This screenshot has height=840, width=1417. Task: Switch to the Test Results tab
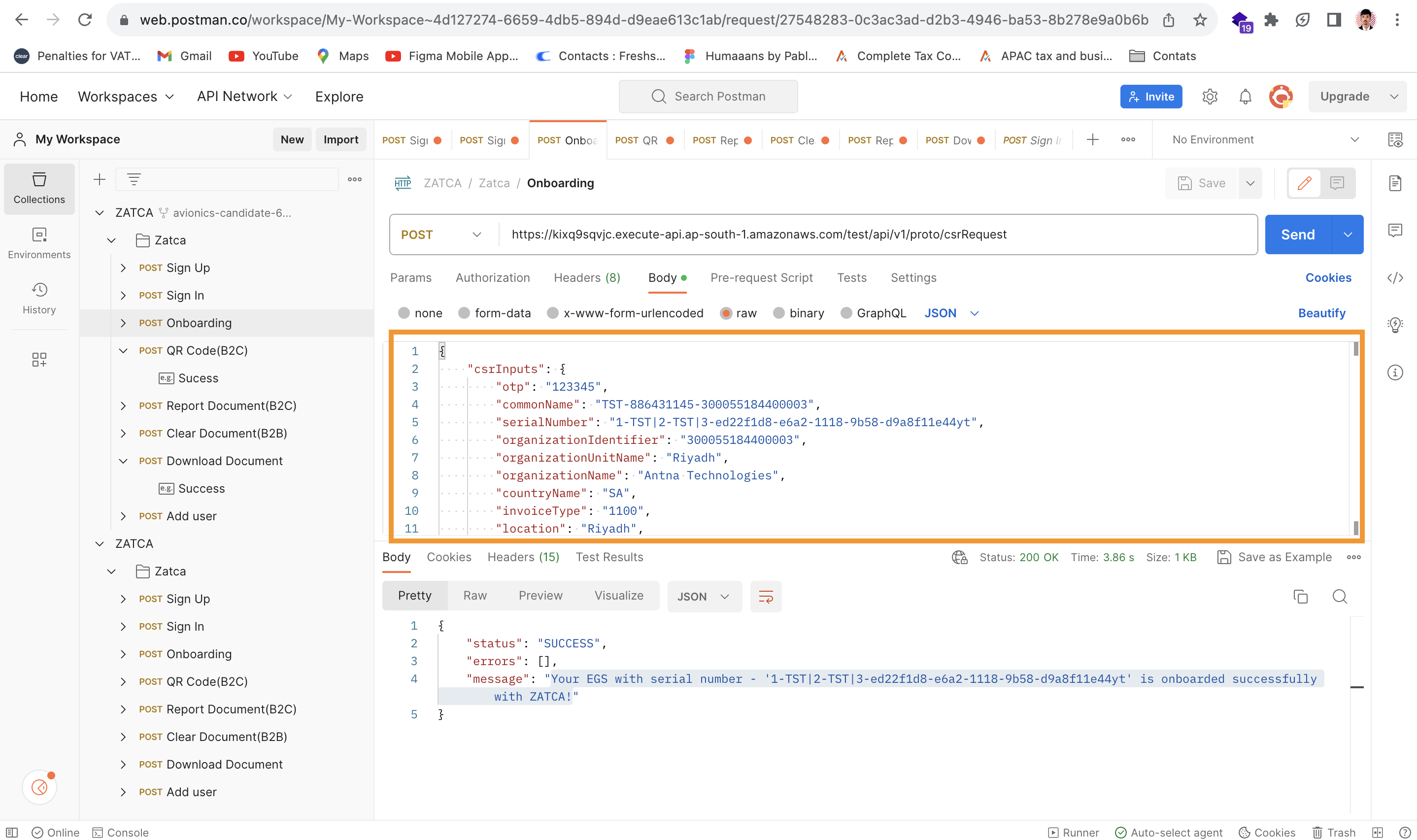[609, 557]
